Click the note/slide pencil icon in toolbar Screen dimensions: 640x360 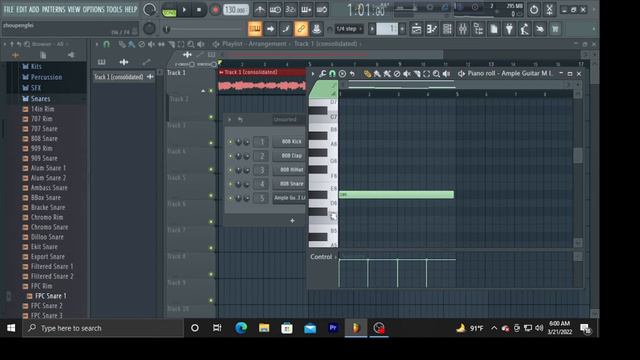pyautogui.click(x=286, y=29)
